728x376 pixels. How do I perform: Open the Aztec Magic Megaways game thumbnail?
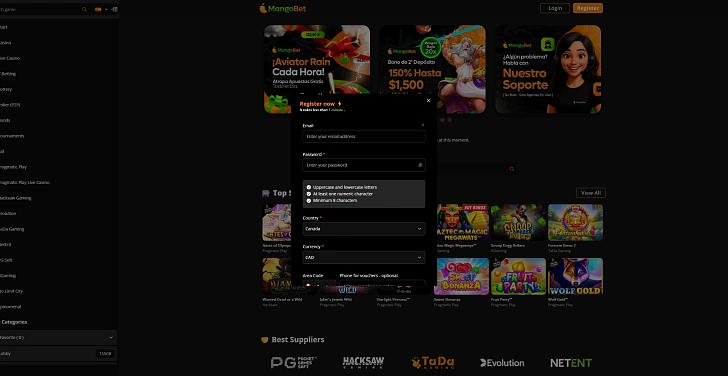pos(462,223)
